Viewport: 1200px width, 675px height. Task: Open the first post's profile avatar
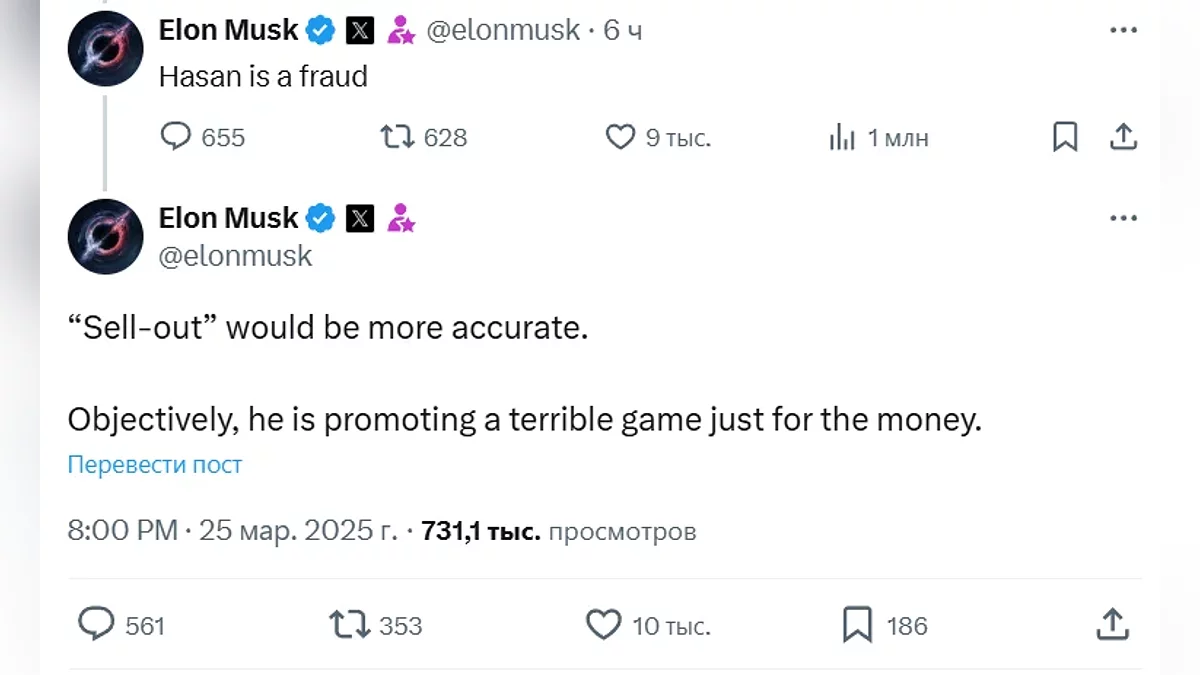coord(105,49)
